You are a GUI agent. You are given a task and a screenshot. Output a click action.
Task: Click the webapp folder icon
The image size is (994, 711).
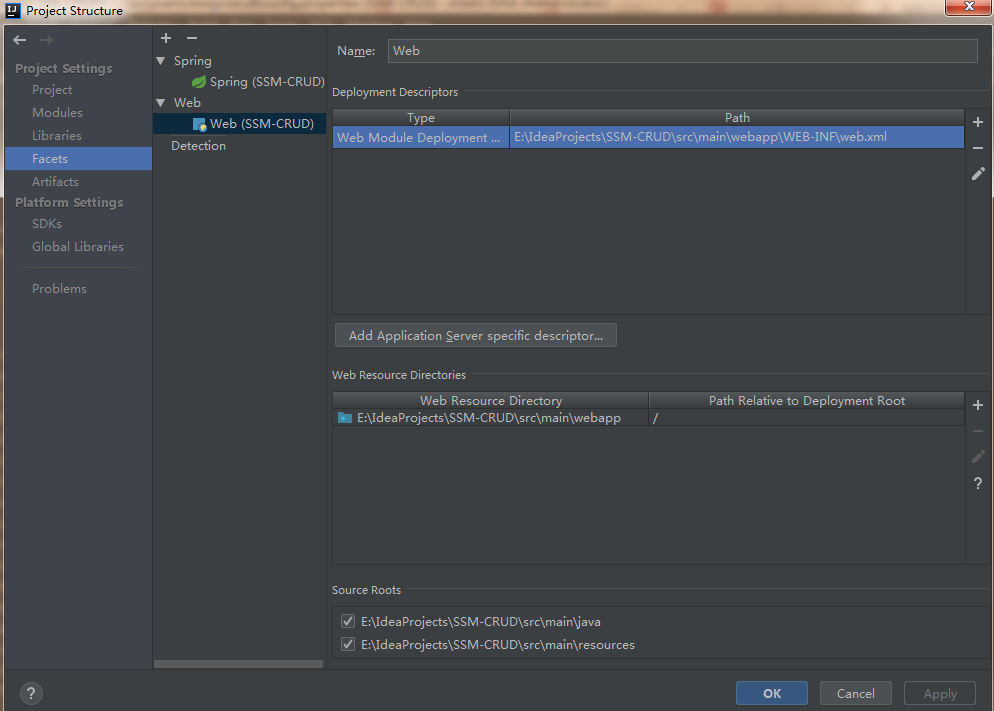(x=345, y=418)
